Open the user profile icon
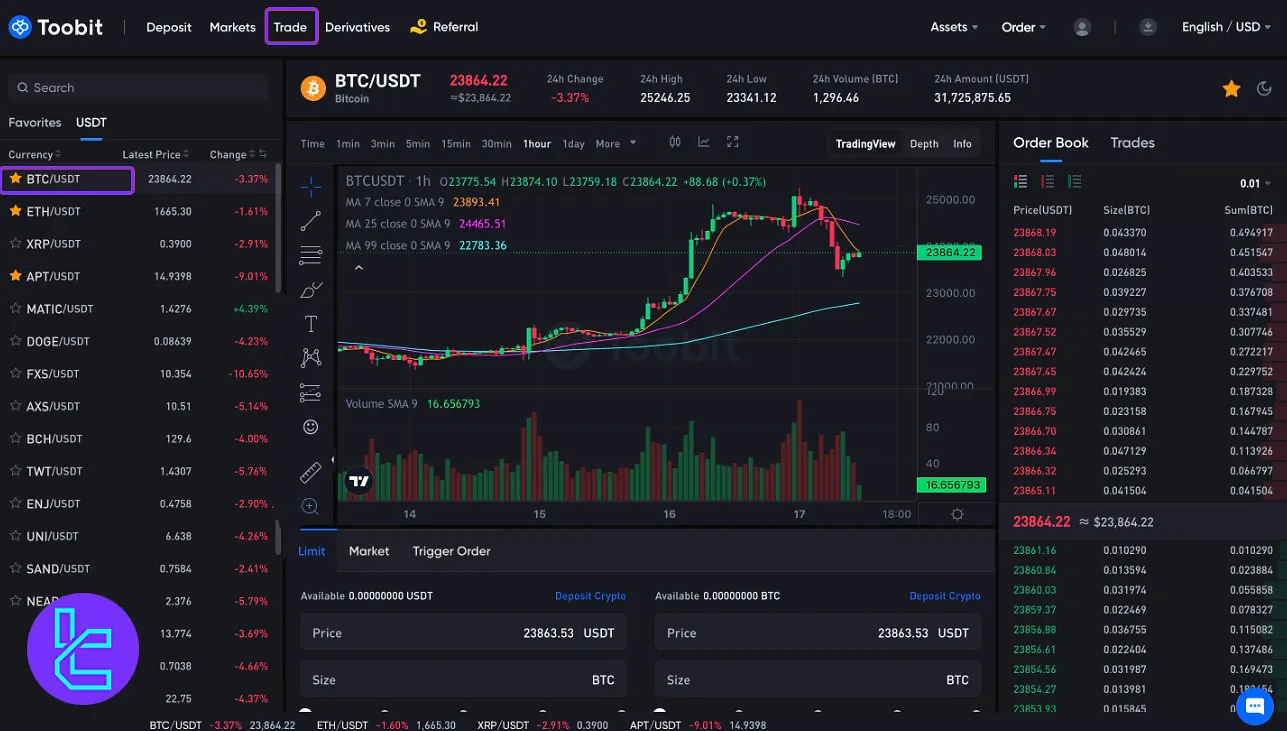This screenshot has height=731, width=1287. point(1082,27)
